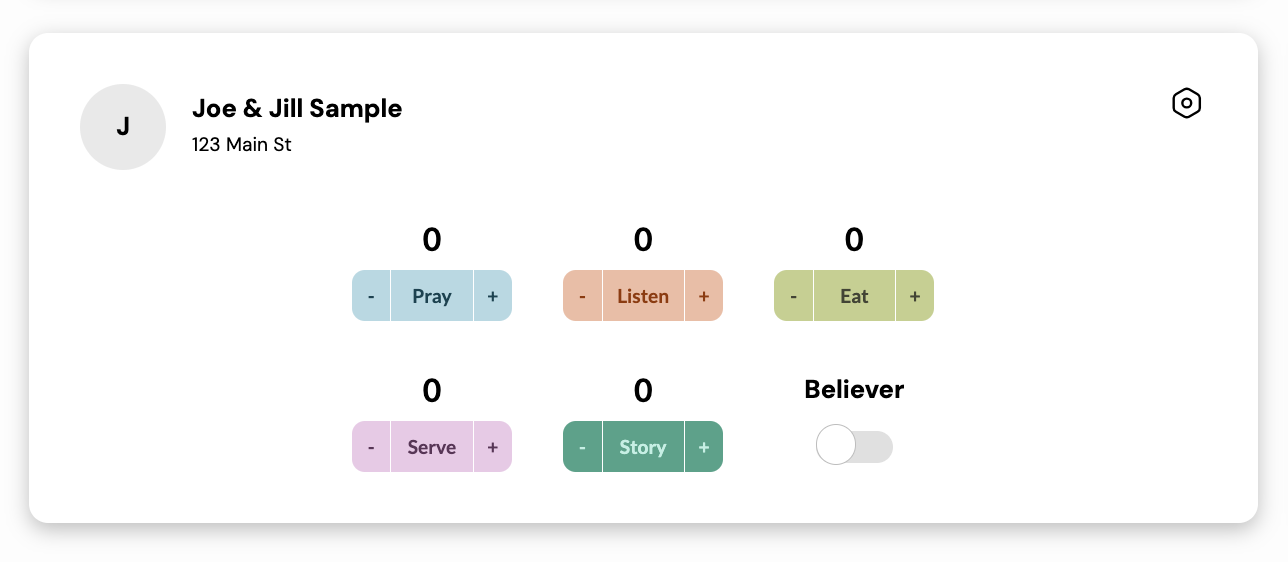Open the hexagon settings icon
The height and width of the screenshot is (562, 1288).
coord(1186,103)
